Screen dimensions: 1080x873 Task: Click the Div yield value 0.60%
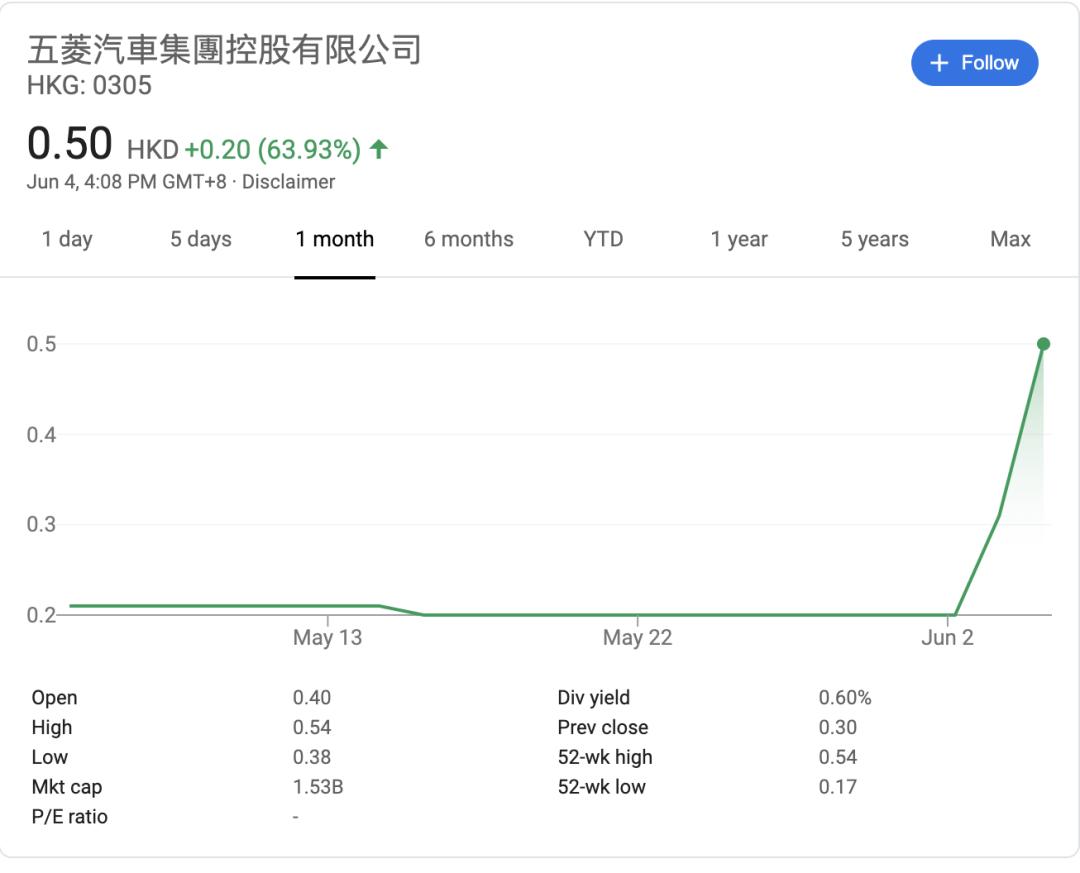[x=844, y=698]
